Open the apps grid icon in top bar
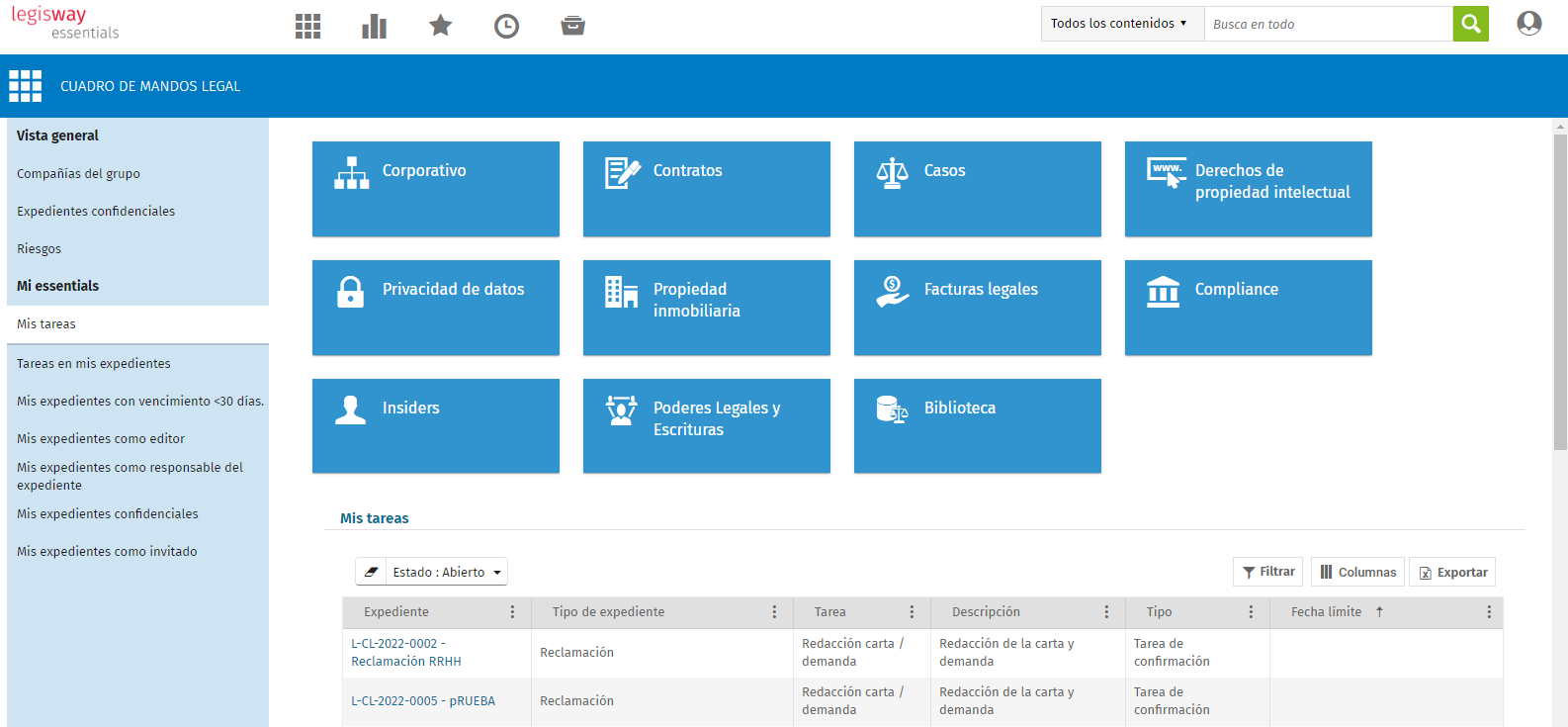This screenshot has height=727, width=1568. click(x=307, y=27)
